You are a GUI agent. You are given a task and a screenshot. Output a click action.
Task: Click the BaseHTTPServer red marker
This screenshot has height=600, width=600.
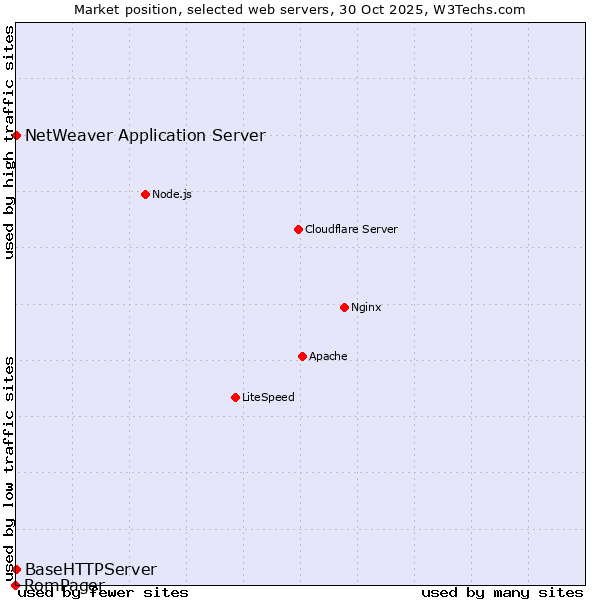click(16, 569)
